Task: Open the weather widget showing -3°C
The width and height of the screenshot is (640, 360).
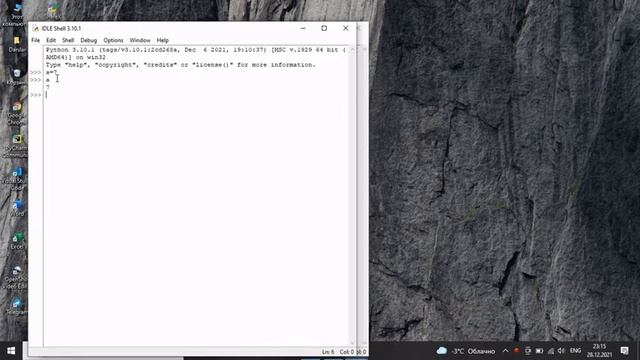Action: tap(466, 351)
